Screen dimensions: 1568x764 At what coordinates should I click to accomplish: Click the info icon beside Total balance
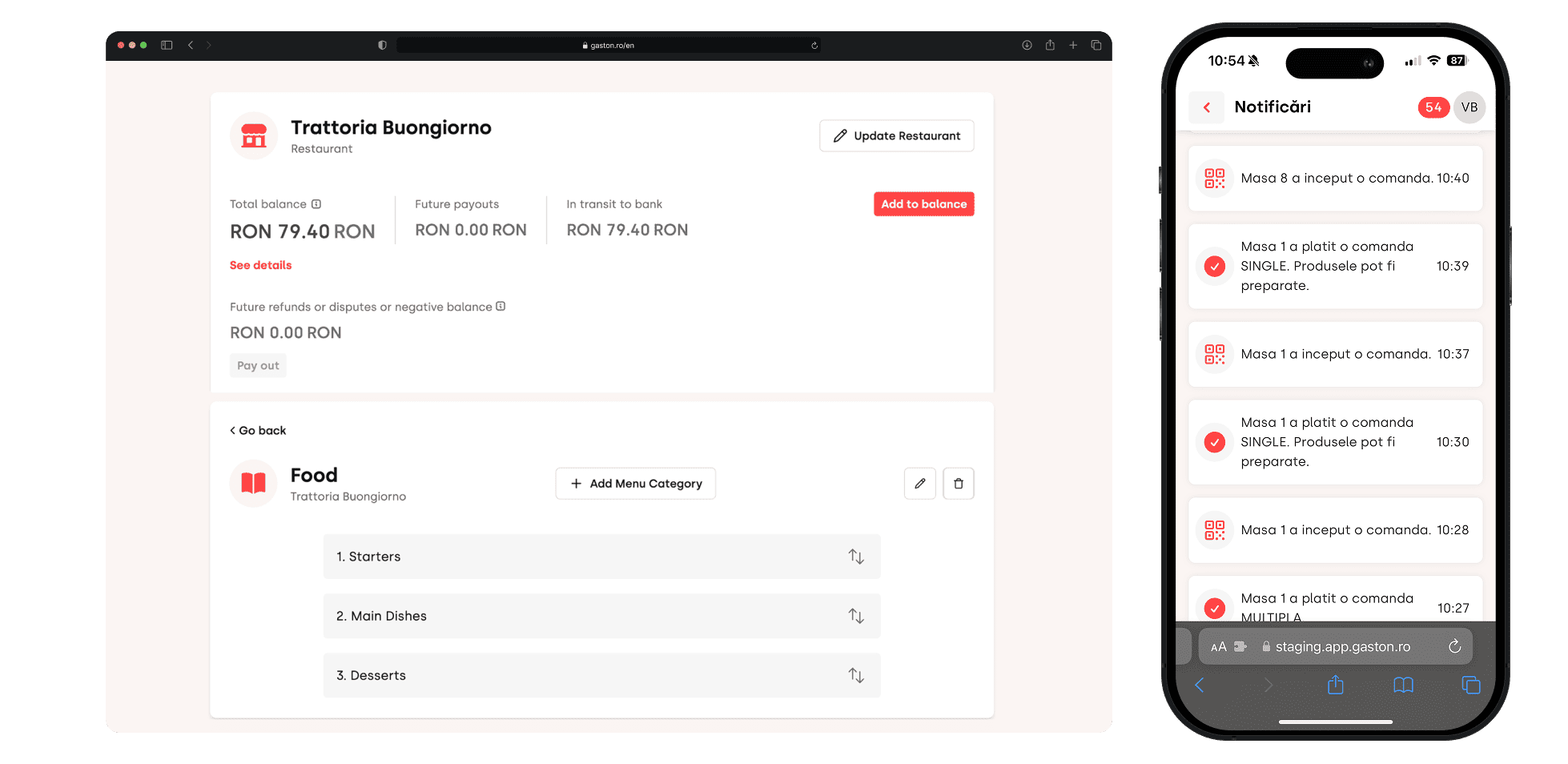316,204
